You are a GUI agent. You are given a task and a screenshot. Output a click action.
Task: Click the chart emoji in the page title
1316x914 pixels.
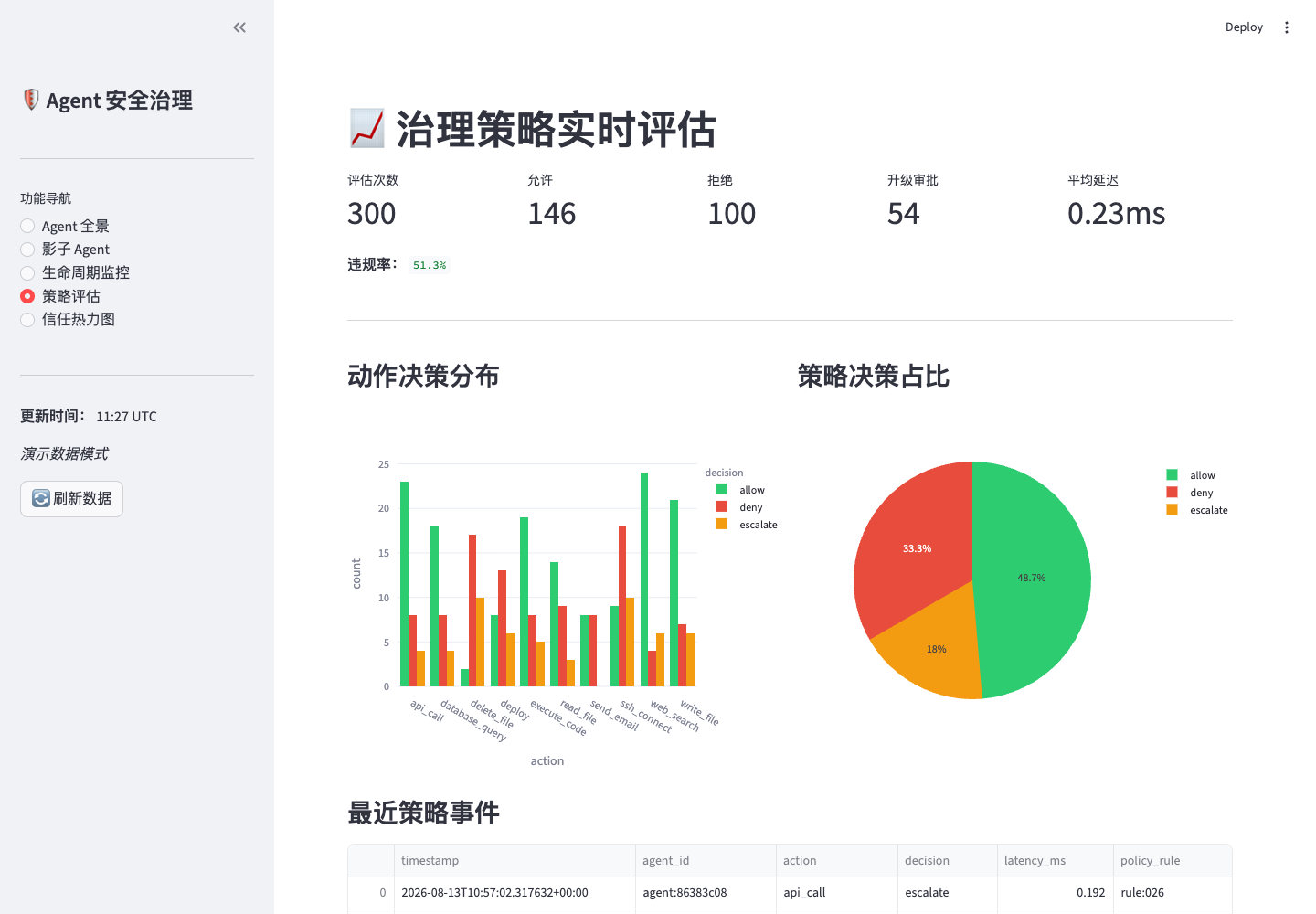pos(366,129)
